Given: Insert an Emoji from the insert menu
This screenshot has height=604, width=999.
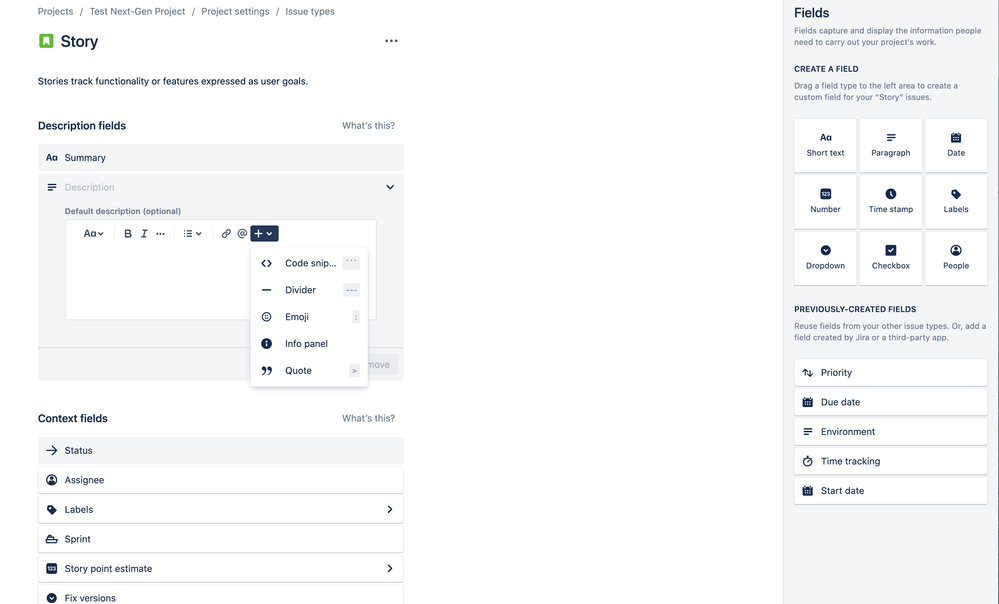Looking at the screenshot, I should (297, 316).
